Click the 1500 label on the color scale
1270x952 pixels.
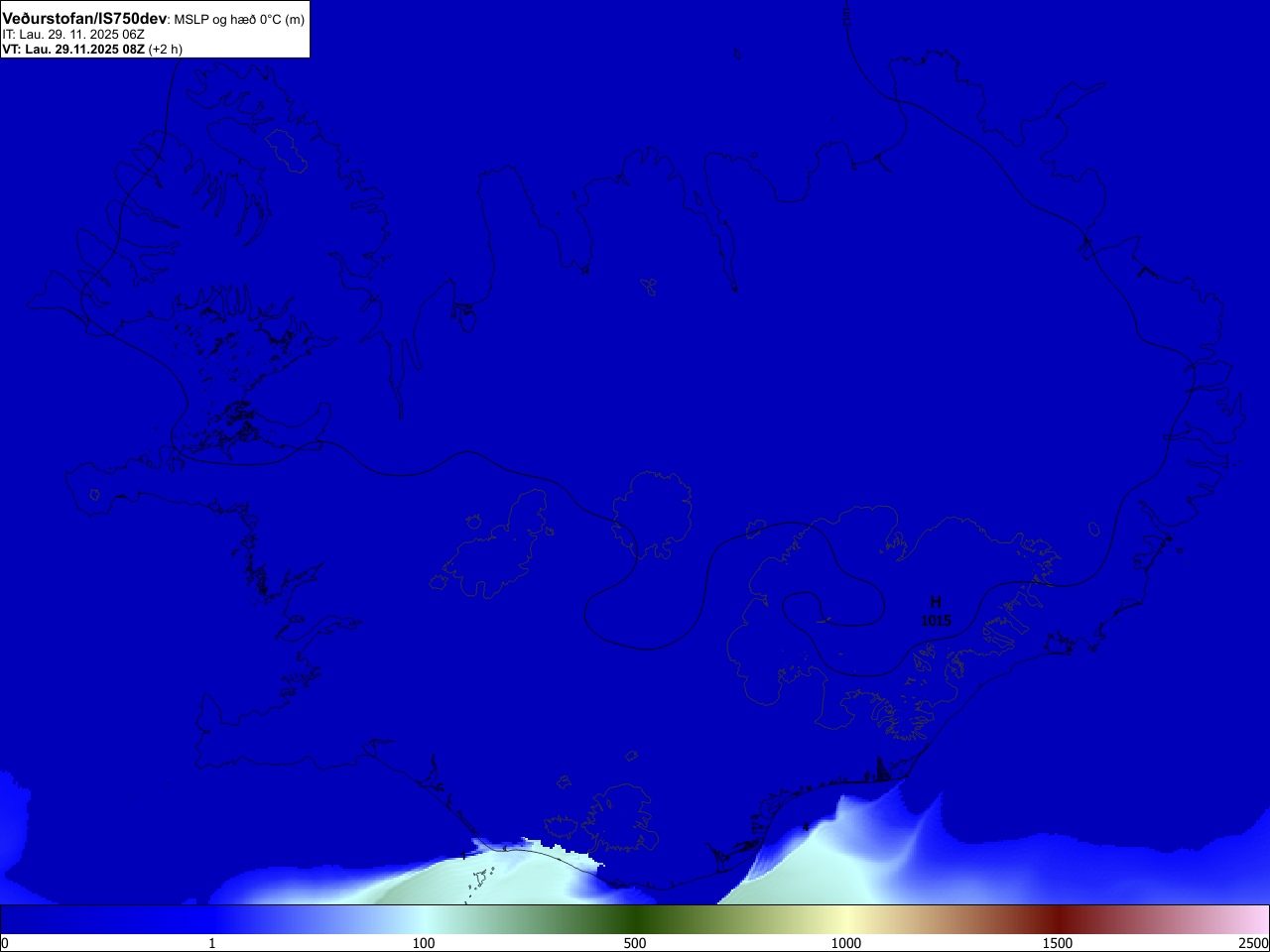(x=1058, y=943)
